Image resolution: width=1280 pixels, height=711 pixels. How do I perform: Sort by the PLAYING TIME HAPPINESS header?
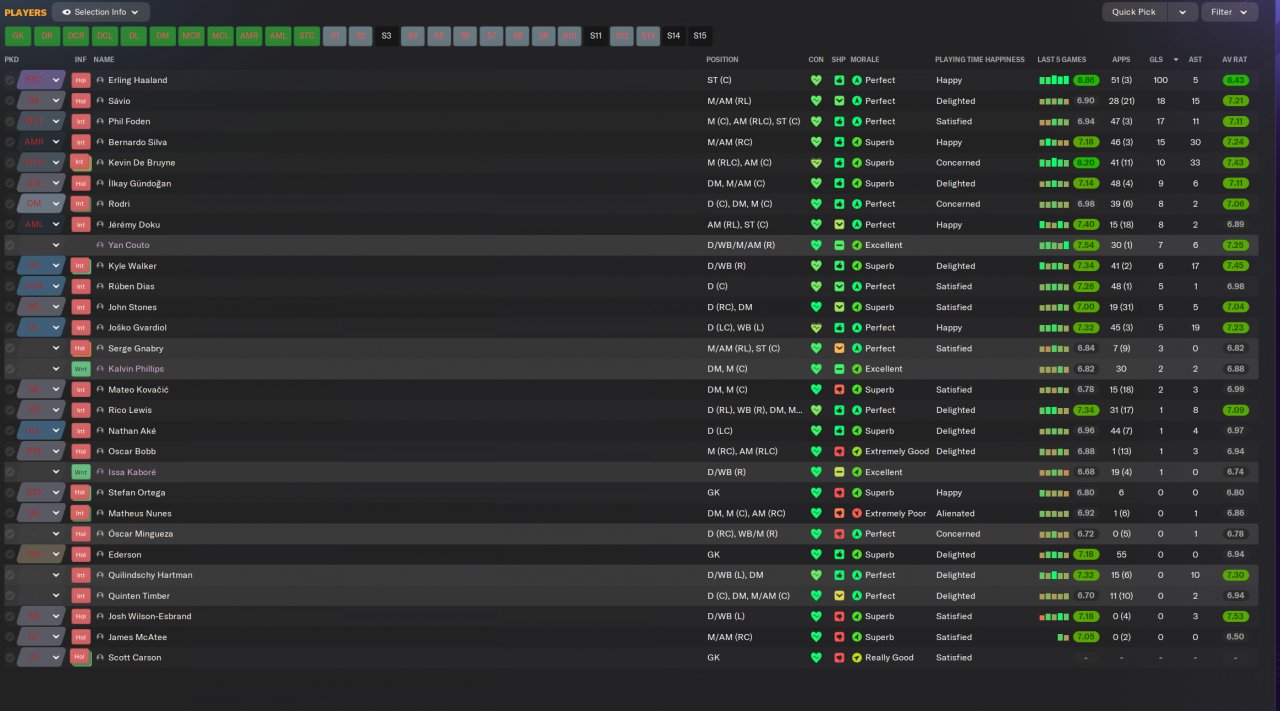click(980, 59)
